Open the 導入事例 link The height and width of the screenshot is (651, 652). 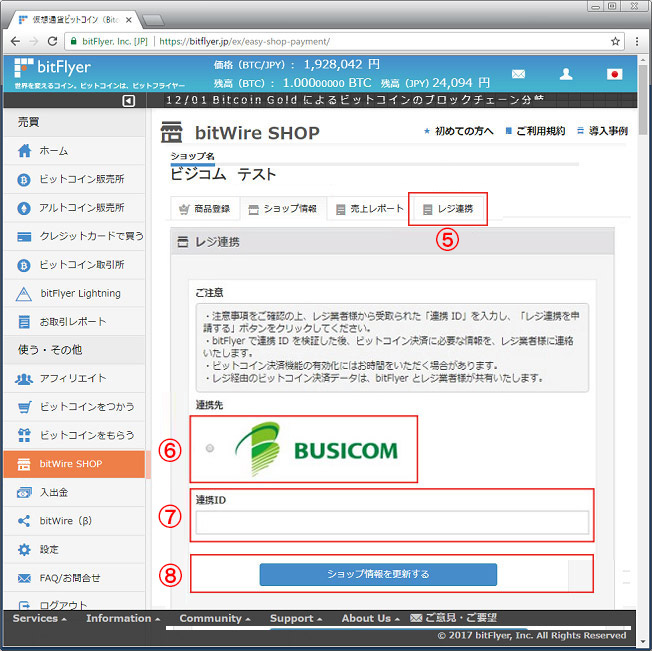pyautogui.click(x=602, y=131)
